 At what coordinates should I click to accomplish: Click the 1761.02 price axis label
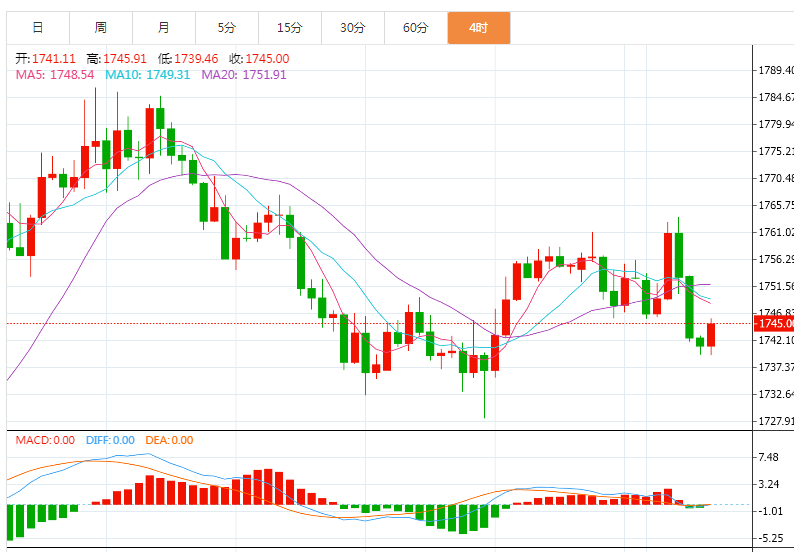775,232
